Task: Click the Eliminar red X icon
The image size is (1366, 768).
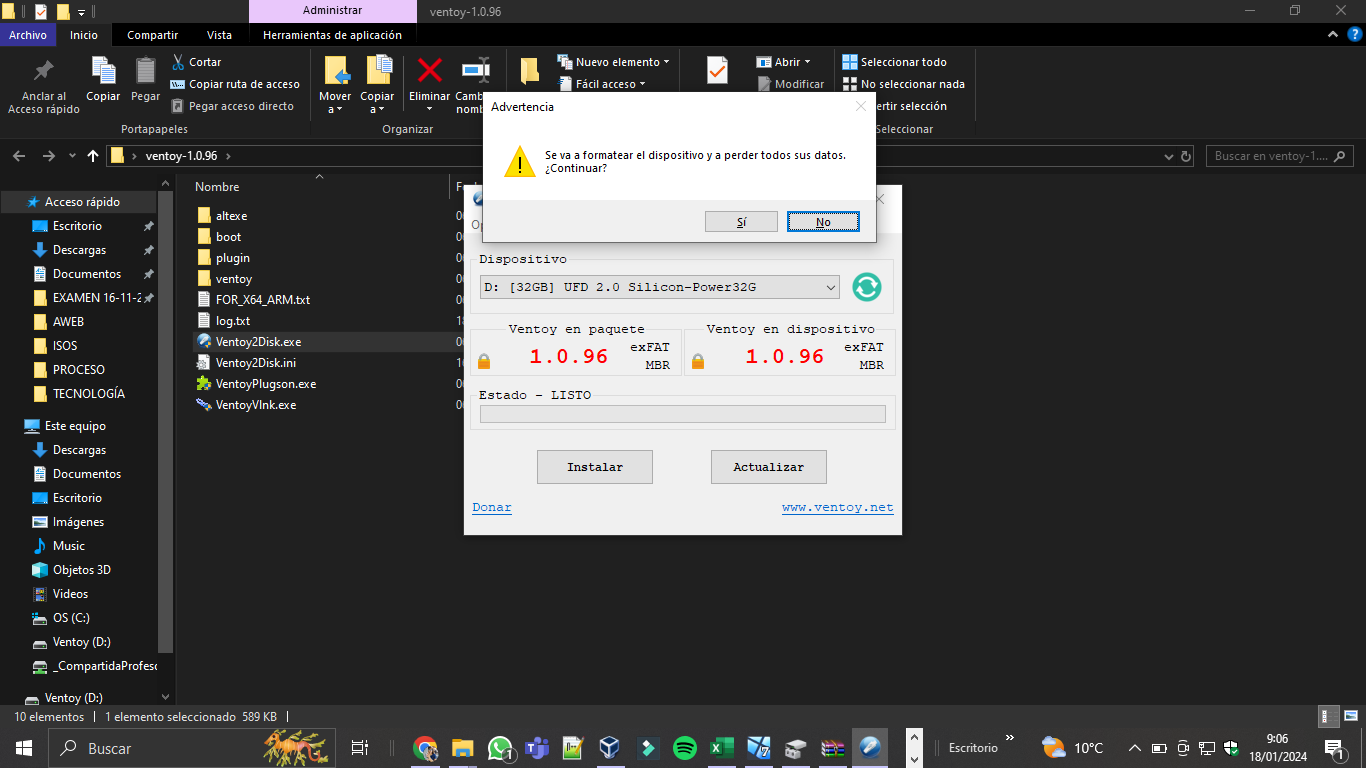Action: click(x=430, y=71)
